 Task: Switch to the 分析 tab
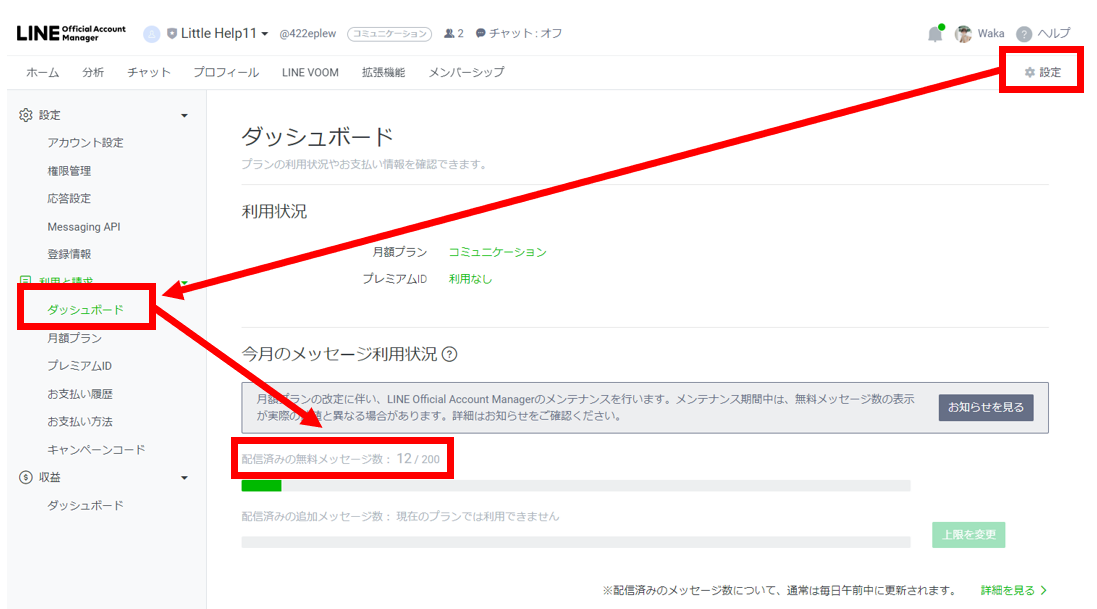coord(93,73)
